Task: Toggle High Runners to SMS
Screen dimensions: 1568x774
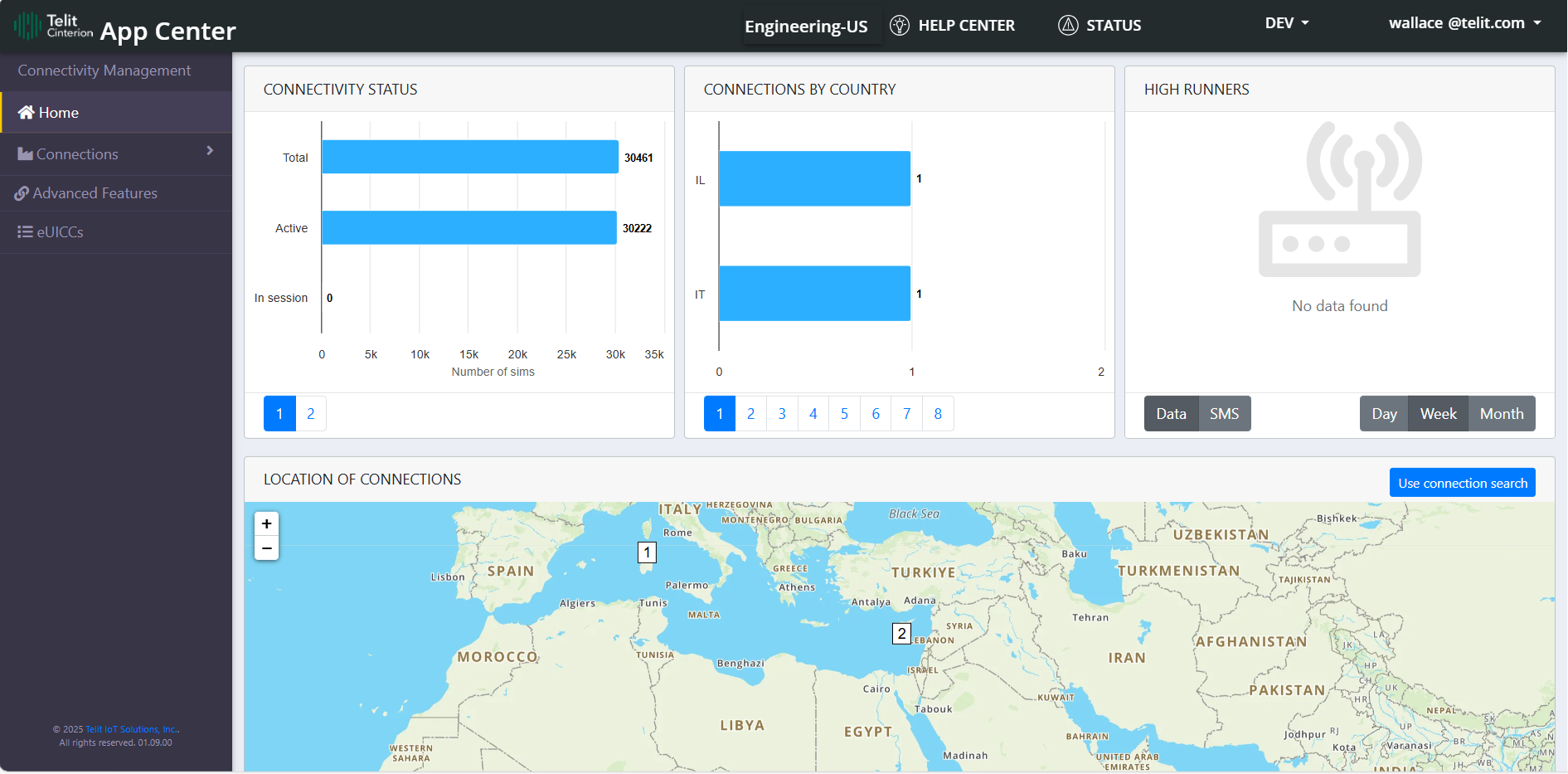Action: pos(1224,414)
